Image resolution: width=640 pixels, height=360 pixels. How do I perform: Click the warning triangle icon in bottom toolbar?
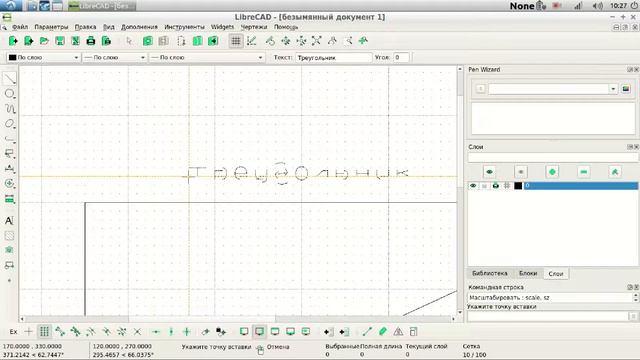[398, 332]
